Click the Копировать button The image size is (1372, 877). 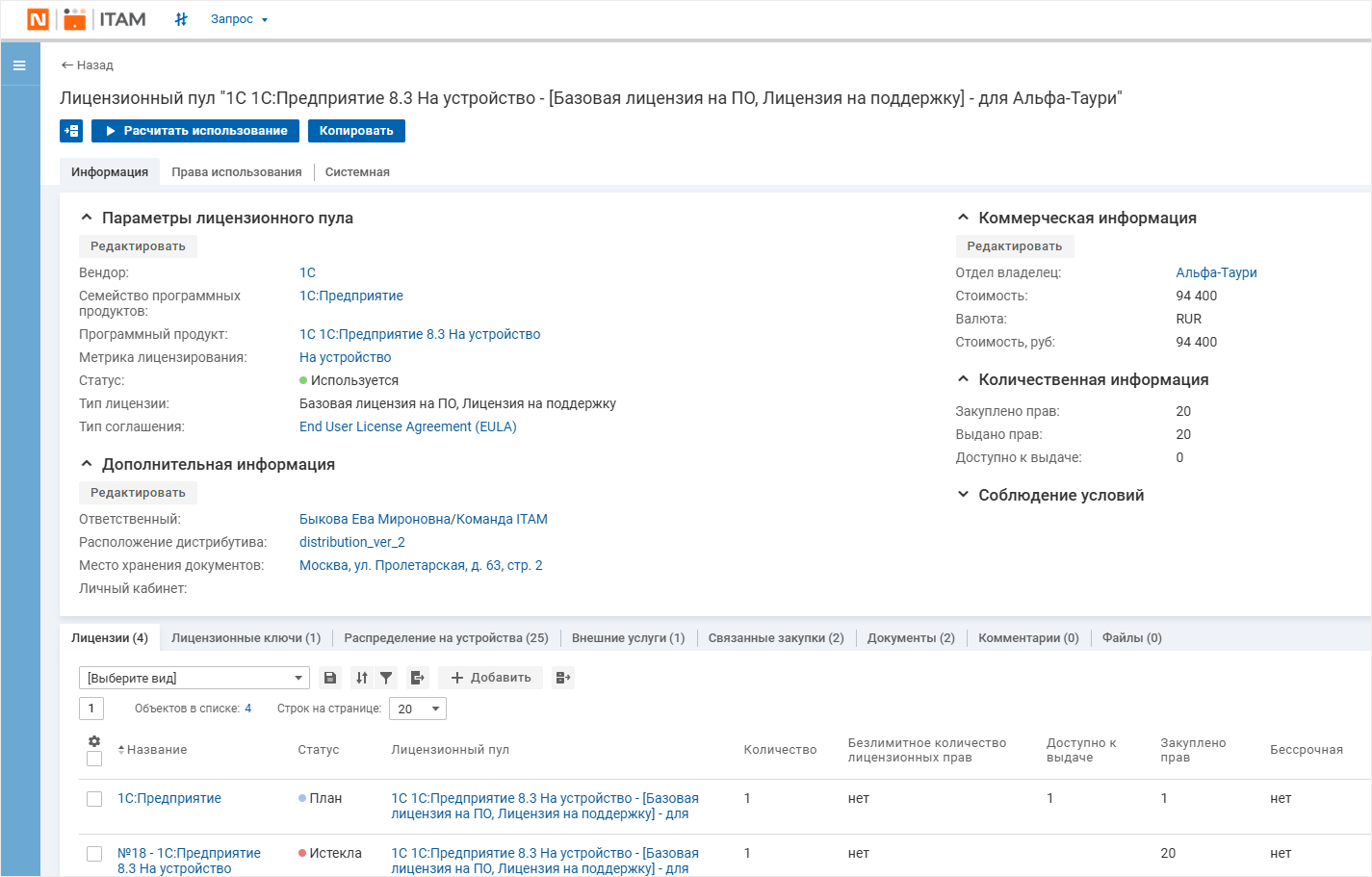(356, 131)
